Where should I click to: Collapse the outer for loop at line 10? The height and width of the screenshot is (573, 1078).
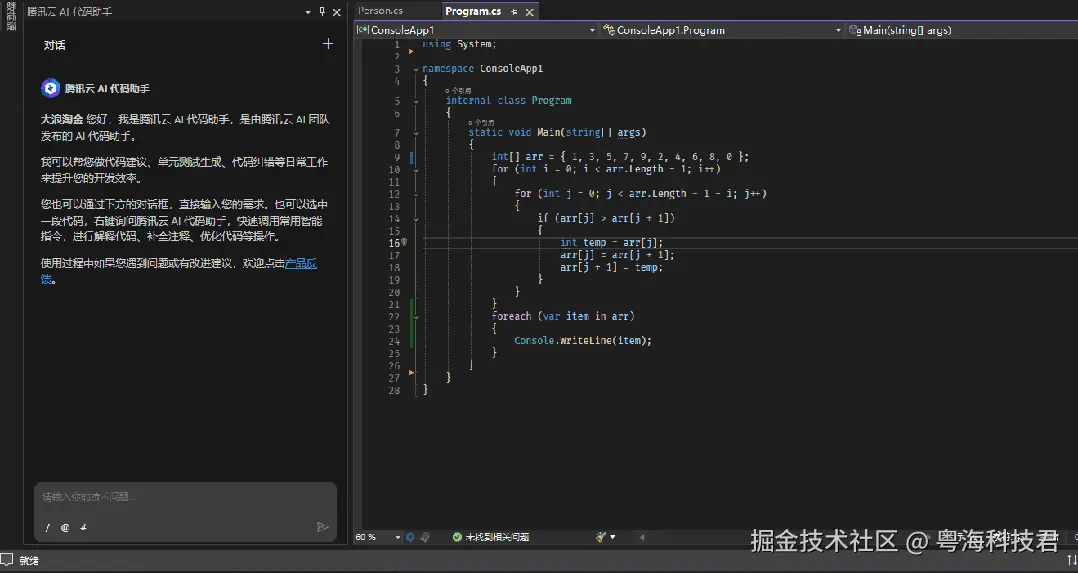point(416,169)
